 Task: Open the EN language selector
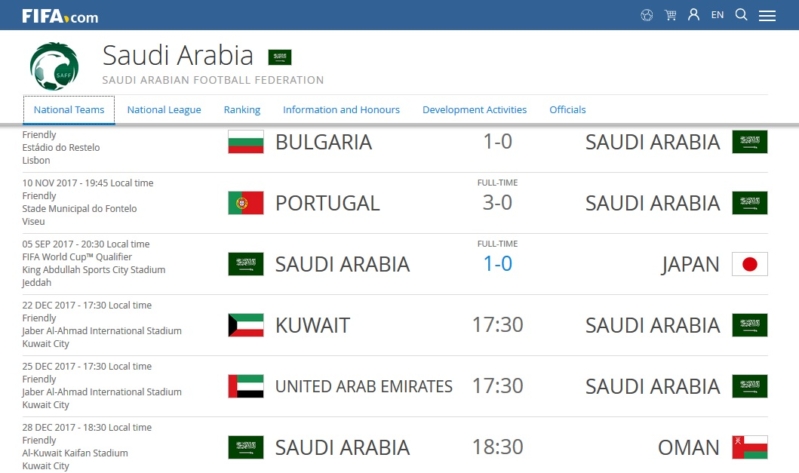pyautogui.click(x=717, y=15)
